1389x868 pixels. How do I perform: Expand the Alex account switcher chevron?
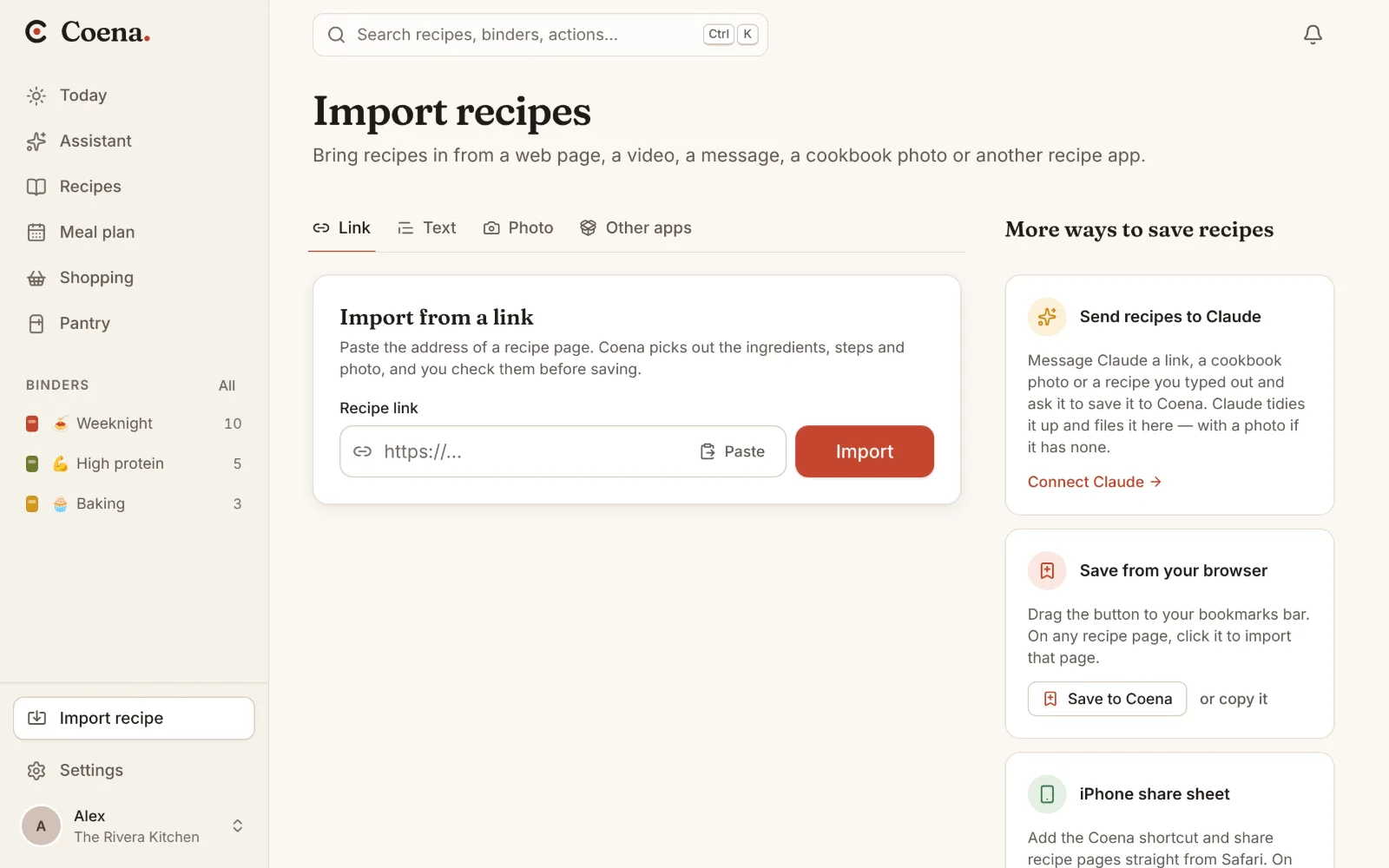click(x=238, y=825)
